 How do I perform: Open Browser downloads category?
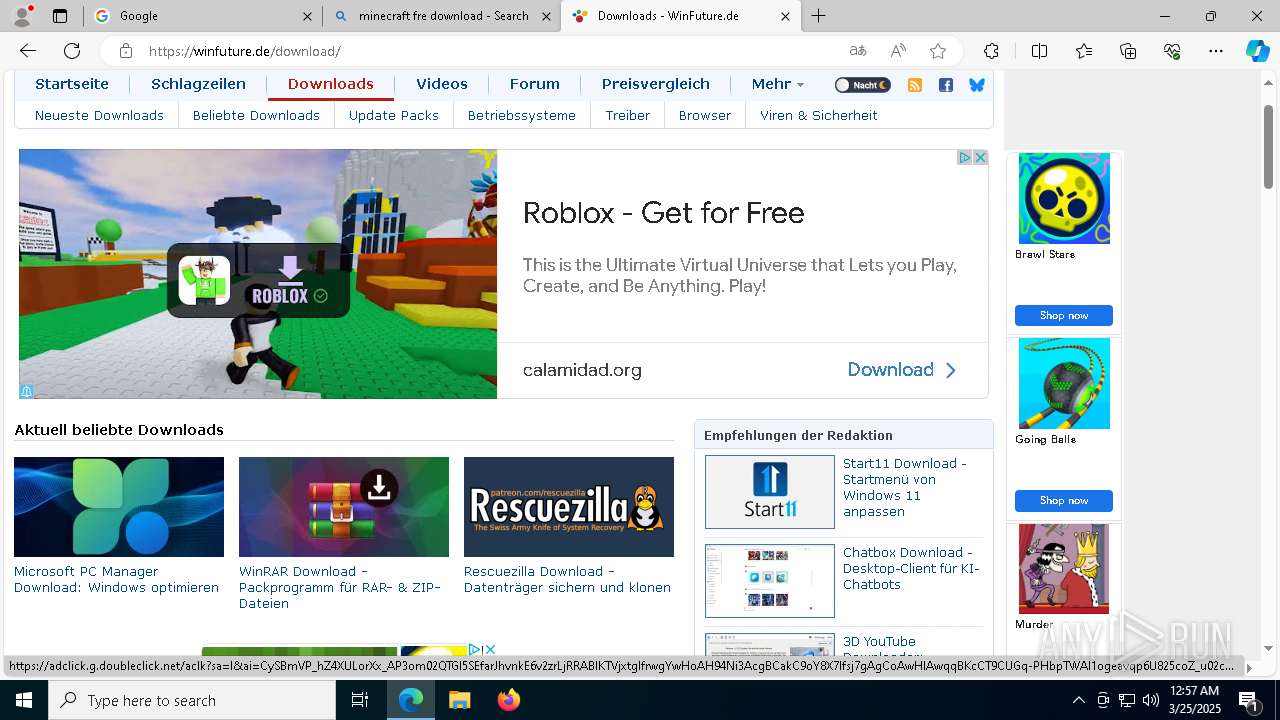click(705, 115)
